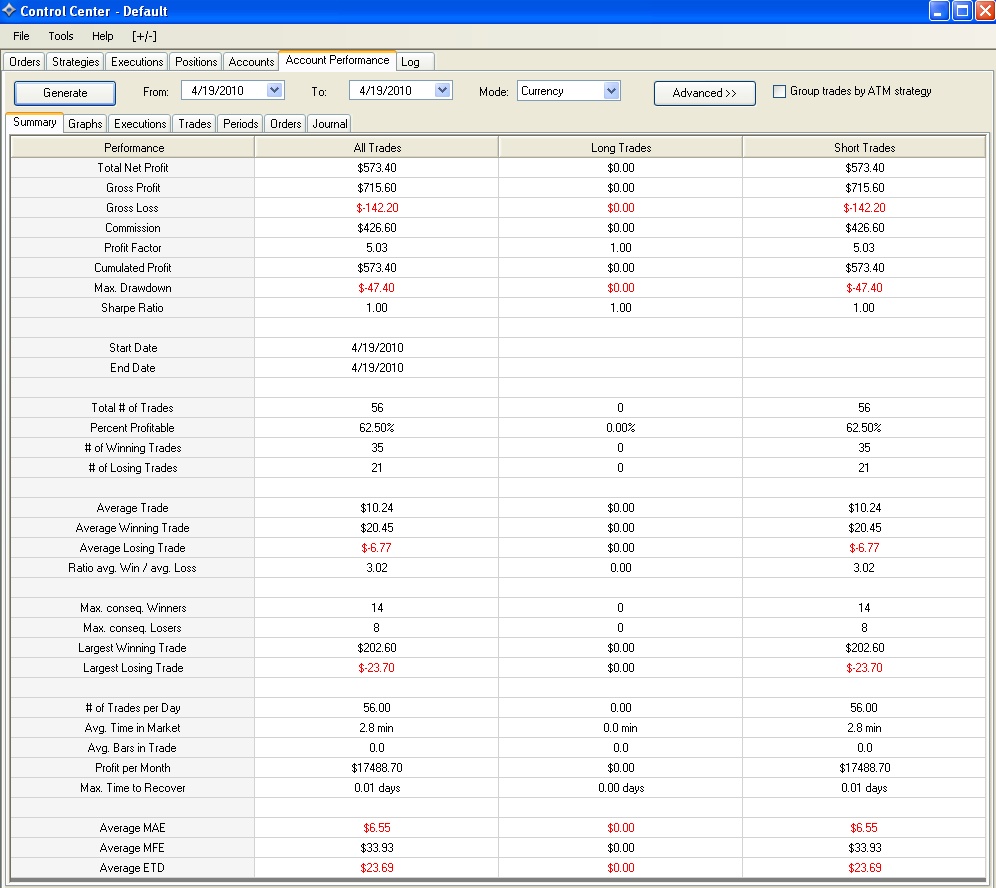Viewport: 996px width, 888px height.
Task: Click the Total # of Trades label
Action: click(x=132, y=408)
